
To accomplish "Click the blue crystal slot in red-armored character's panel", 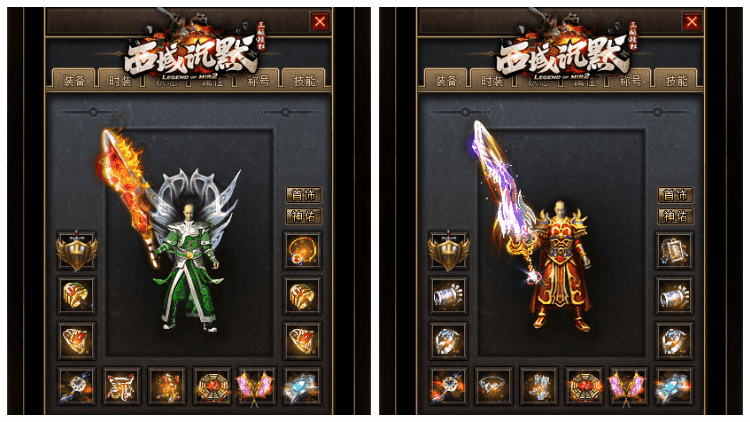I will point(674,386).
